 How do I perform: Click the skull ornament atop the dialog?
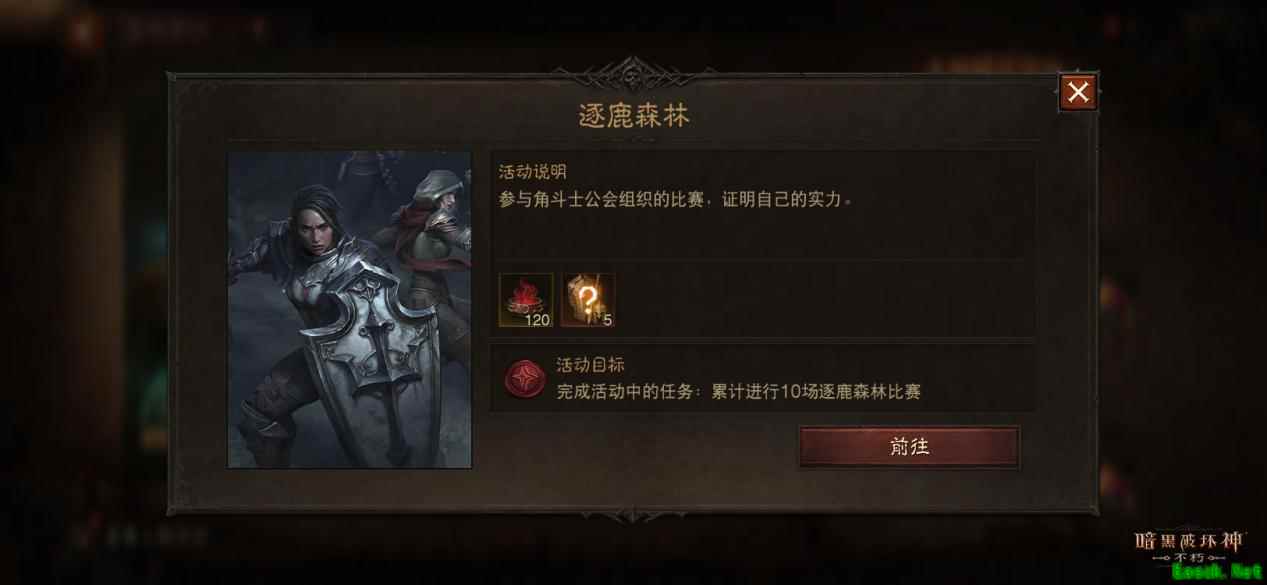tap(633, 76)
